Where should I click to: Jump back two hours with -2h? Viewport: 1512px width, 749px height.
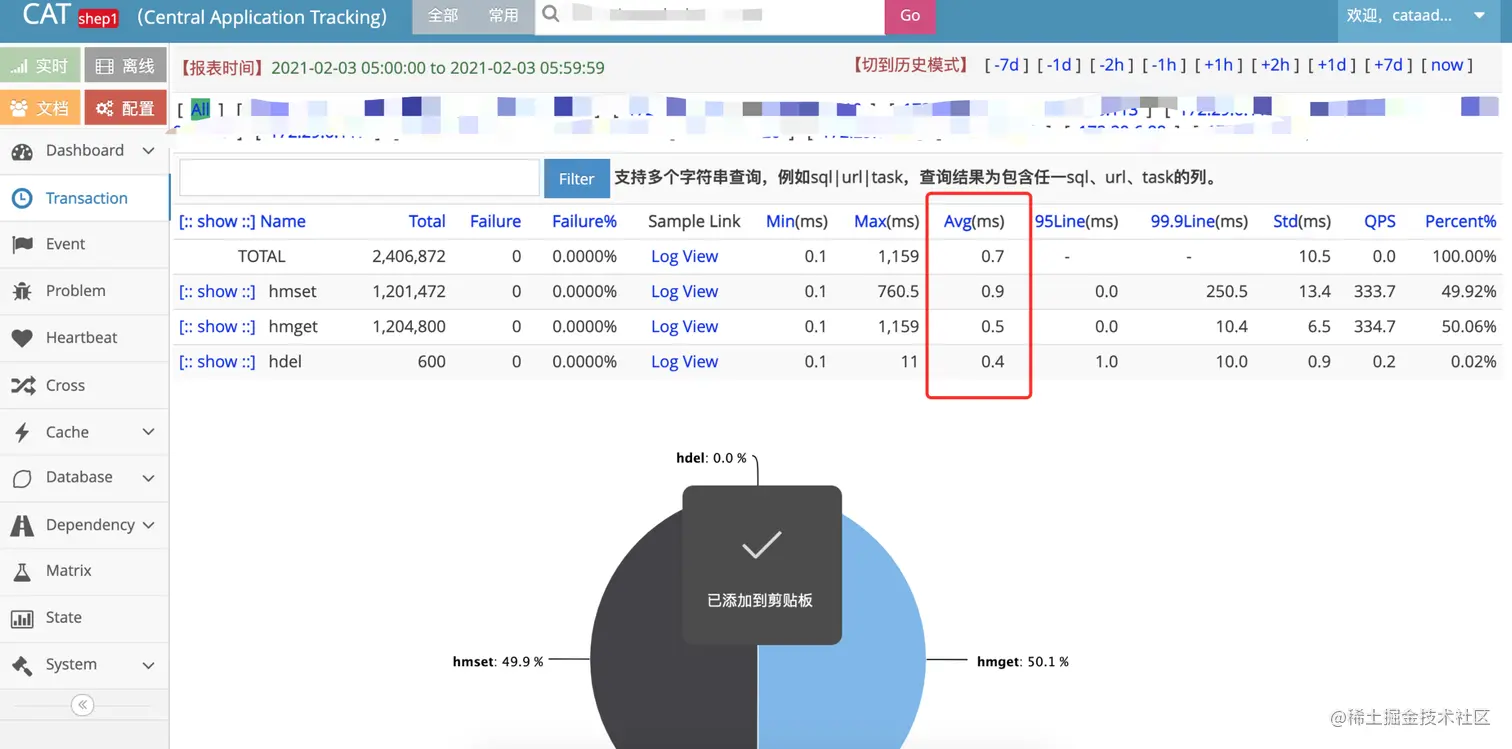(1112, 65)
